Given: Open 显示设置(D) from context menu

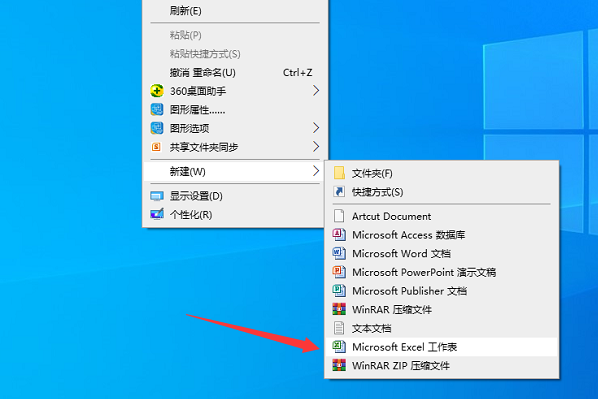Looking at the screenshot, I should (x=235, y=196).
